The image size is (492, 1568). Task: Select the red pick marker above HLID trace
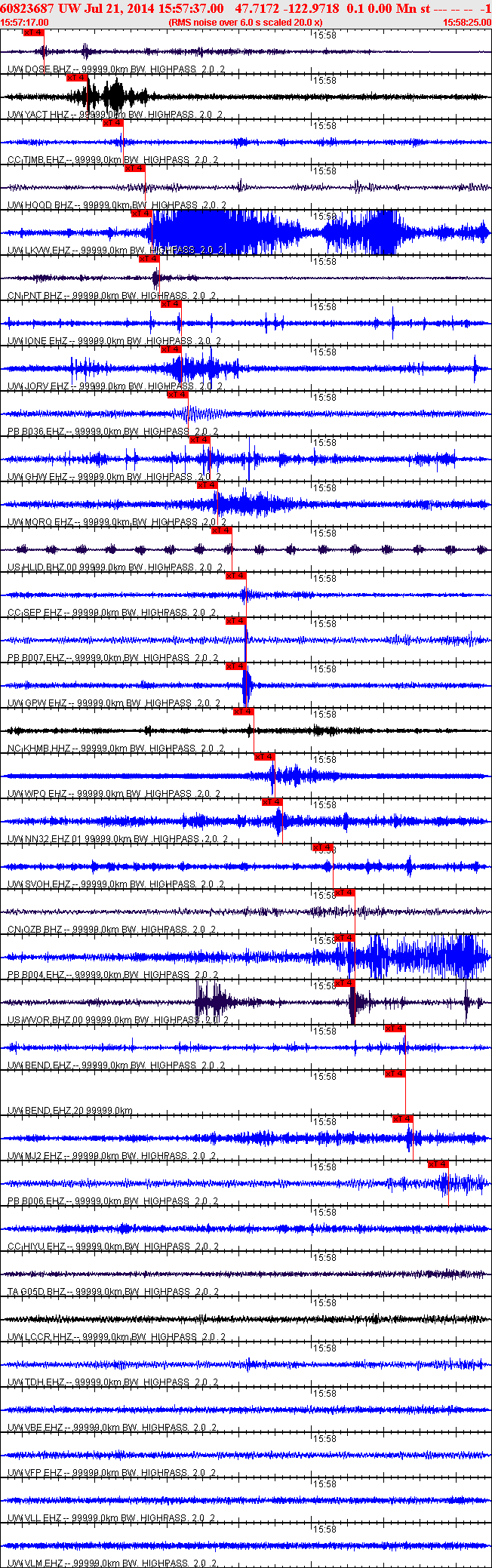221,530
